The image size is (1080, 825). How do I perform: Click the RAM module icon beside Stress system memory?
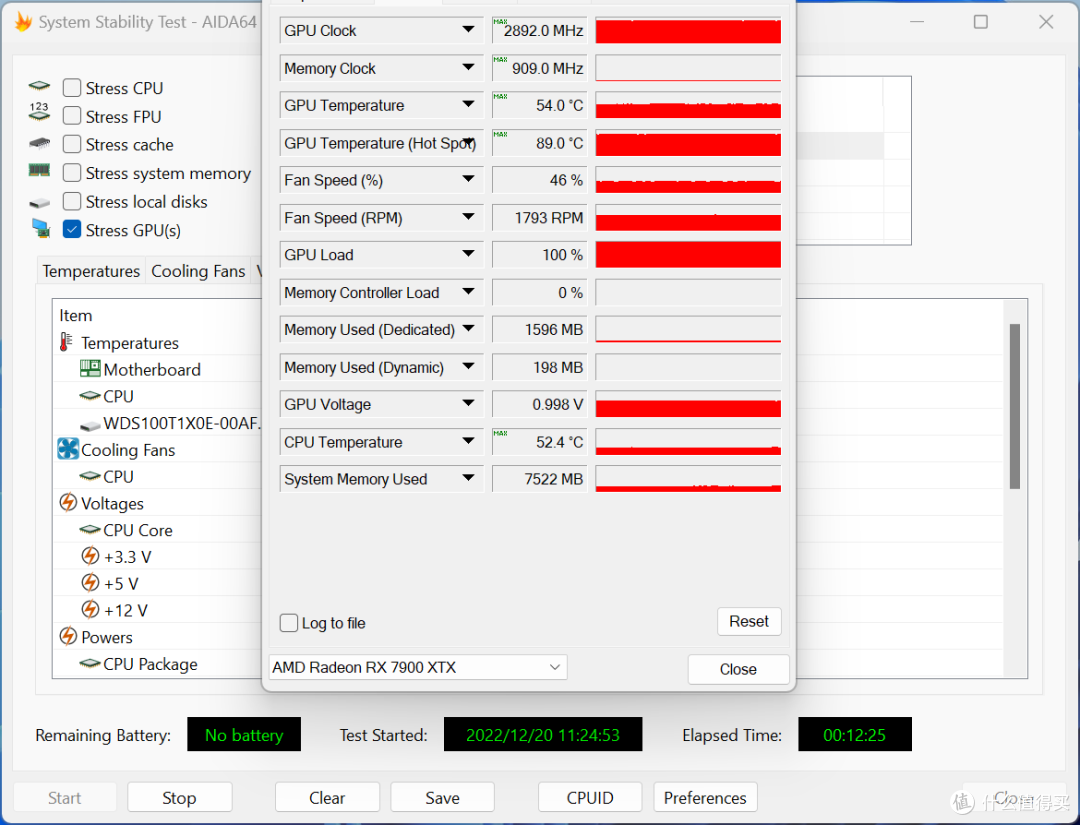pos(39,170)
